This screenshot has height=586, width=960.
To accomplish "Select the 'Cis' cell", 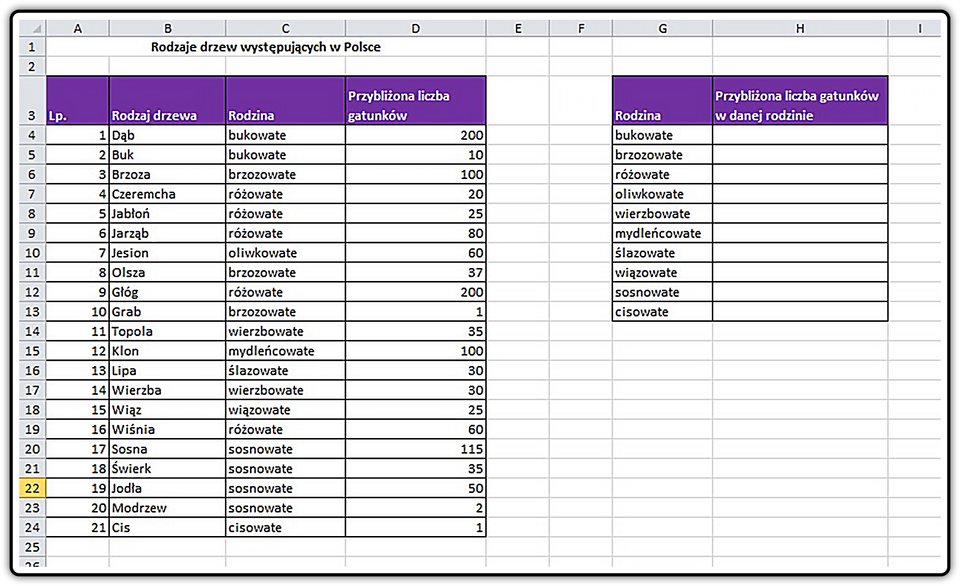I will 167,527.
